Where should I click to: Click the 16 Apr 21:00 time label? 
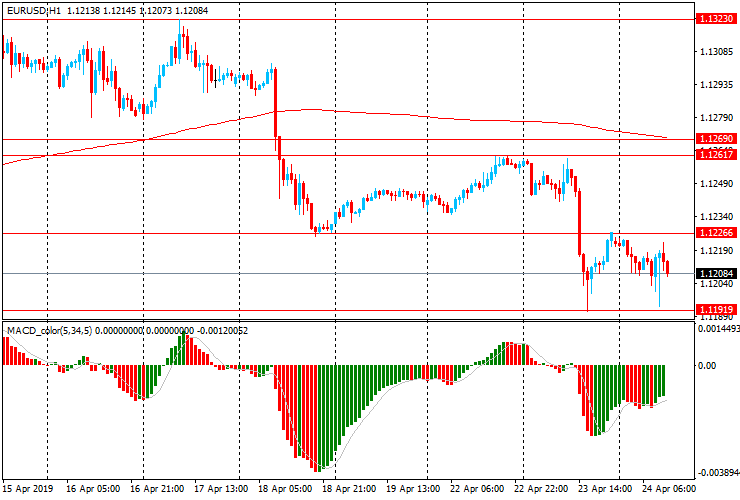tap(157, 489)
